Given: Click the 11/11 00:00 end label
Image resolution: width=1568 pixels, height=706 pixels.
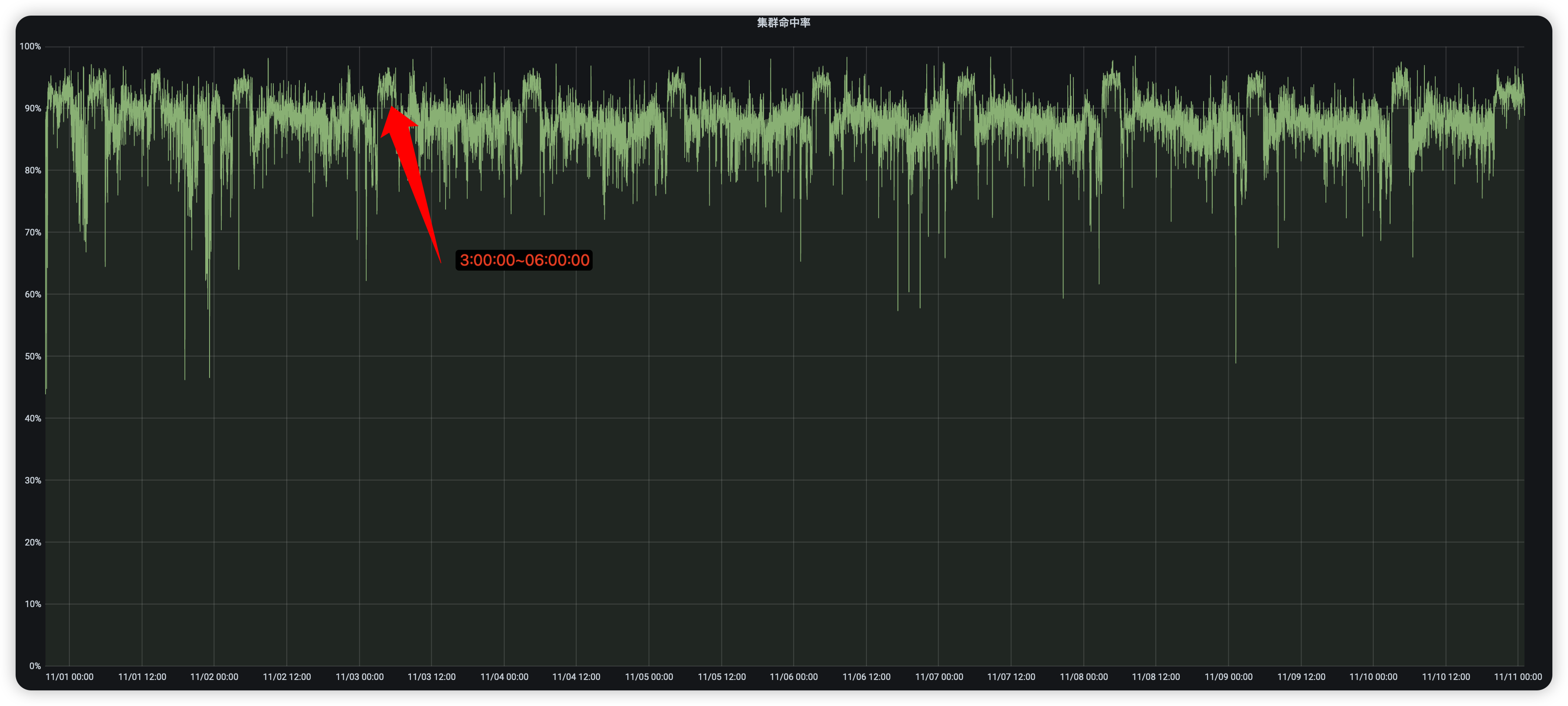Looking at the screenshot, I should tap(1518, 677).
